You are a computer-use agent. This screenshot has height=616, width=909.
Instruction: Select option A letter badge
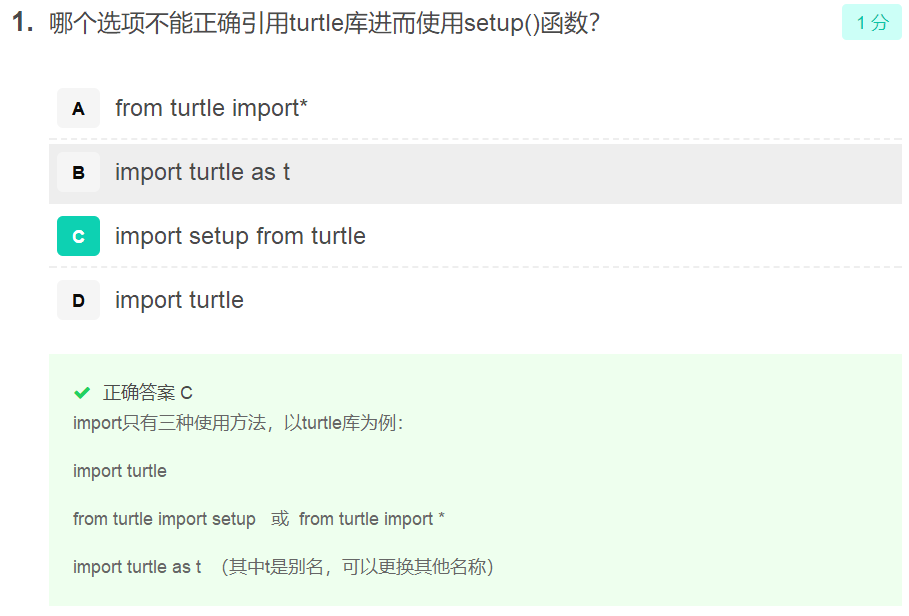(x=78, y=108)
